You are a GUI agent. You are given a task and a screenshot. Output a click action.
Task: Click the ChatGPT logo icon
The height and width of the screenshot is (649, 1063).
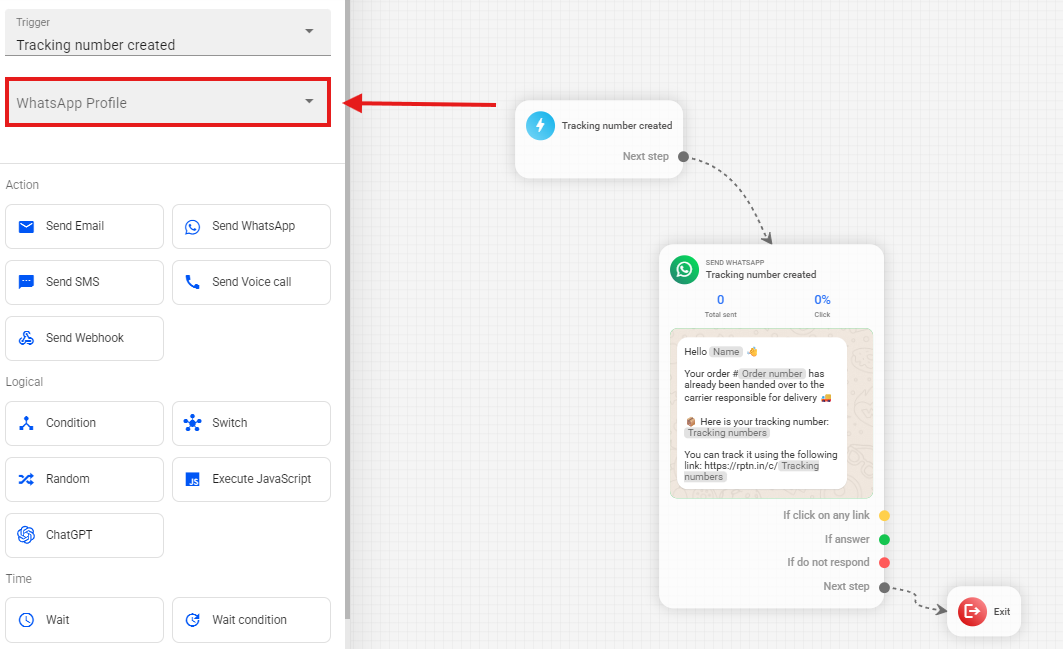click(x=27, y=535)
